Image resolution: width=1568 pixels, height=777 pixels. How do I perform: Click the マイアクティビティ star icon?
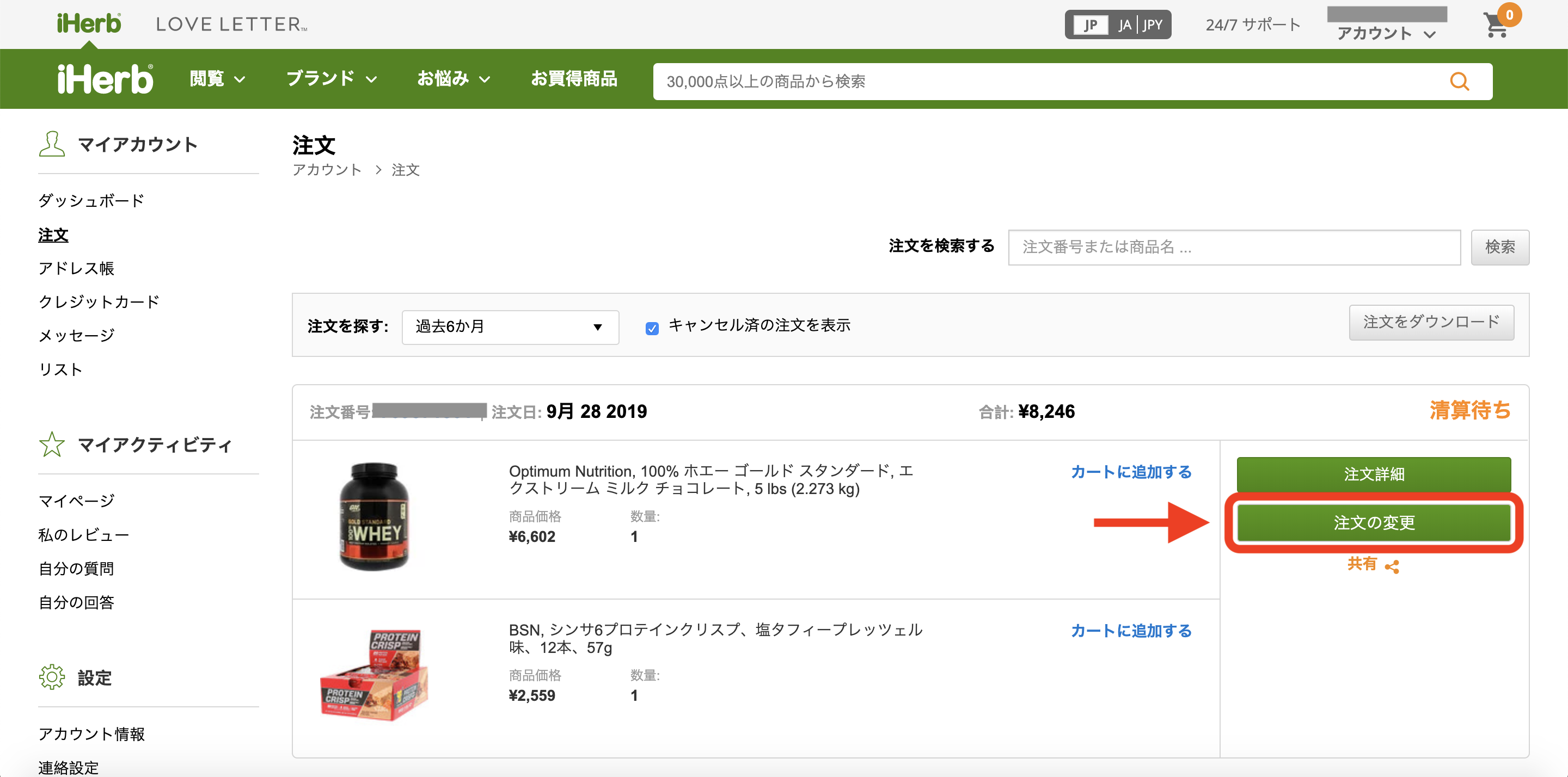click(x=52, y=444)
